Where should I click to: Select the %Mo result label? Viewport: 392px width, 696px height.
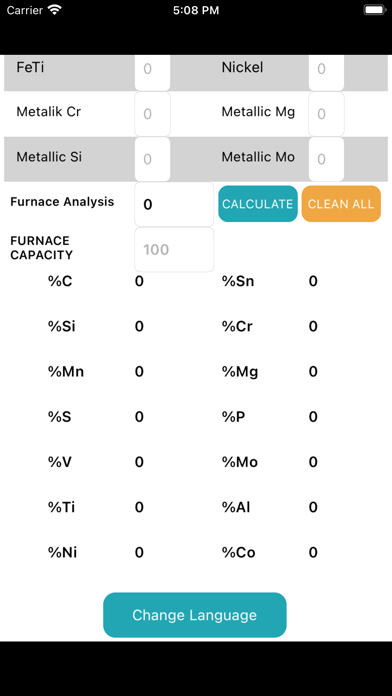coord(240,463)
